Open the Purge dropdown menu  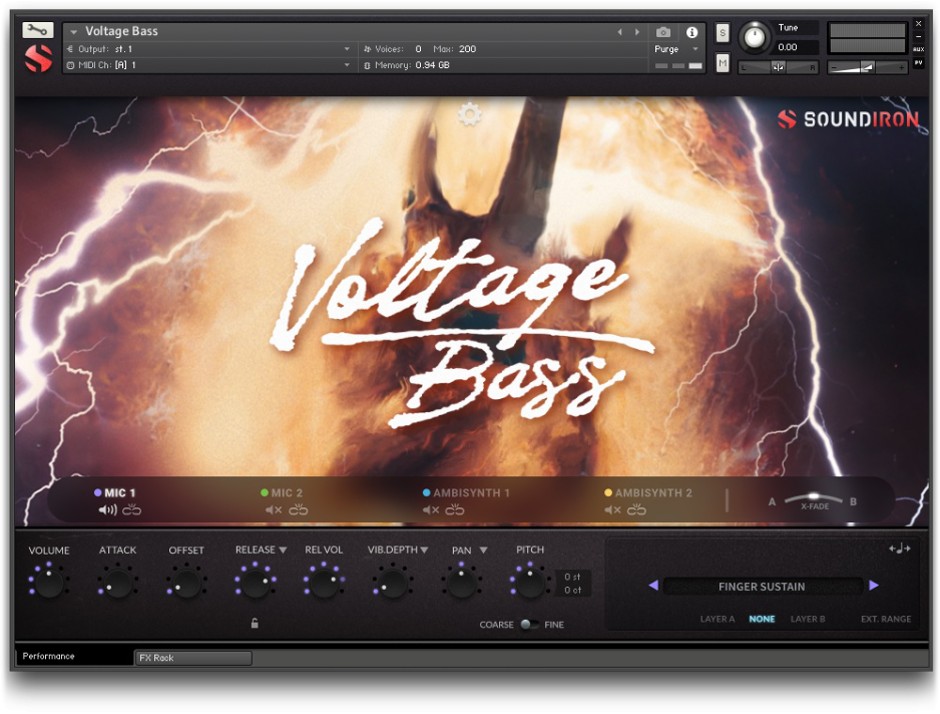676,49
